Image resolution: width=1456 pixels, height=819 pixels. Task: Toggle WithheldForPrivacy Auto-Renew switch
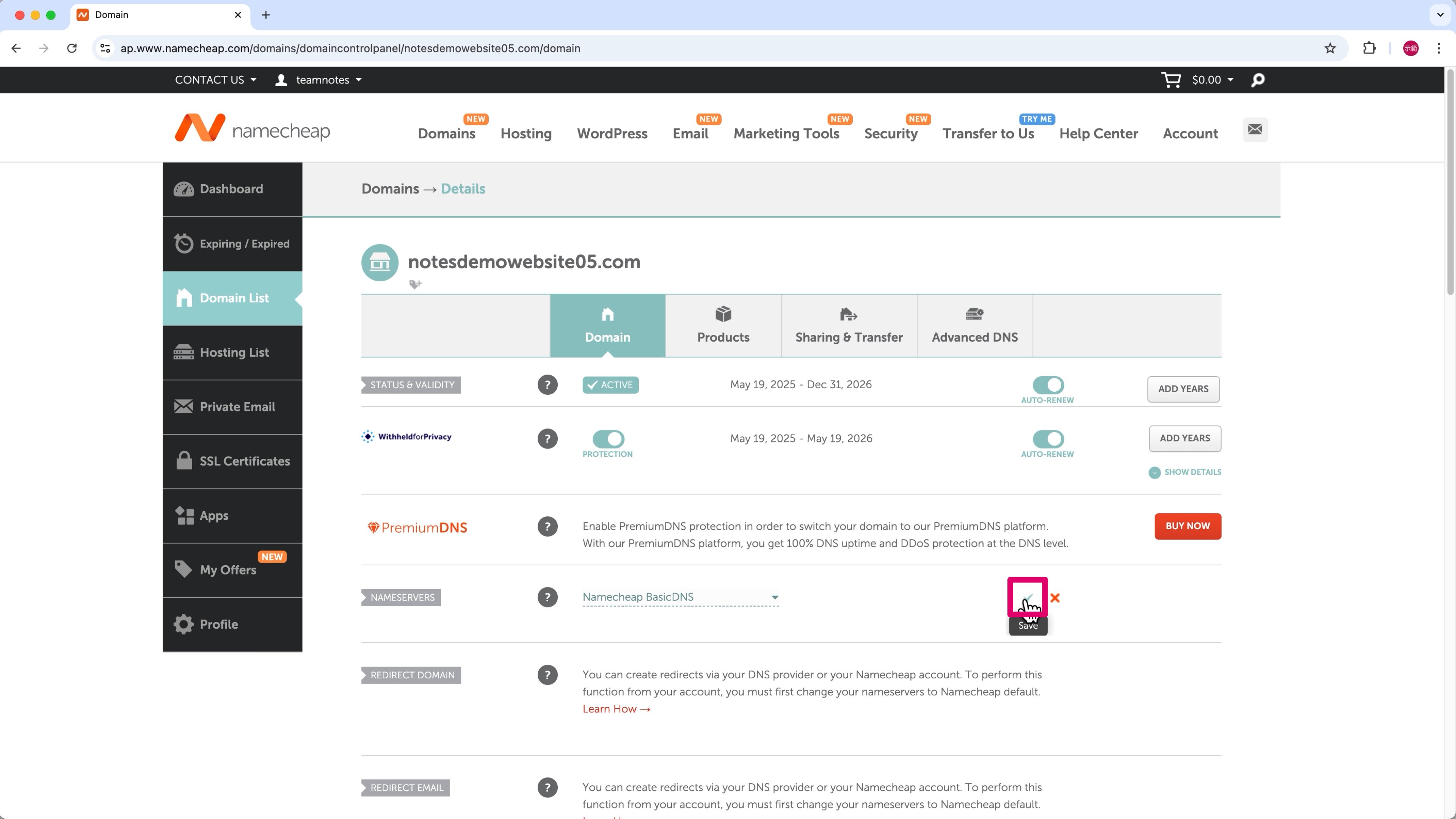point(1048,439)
